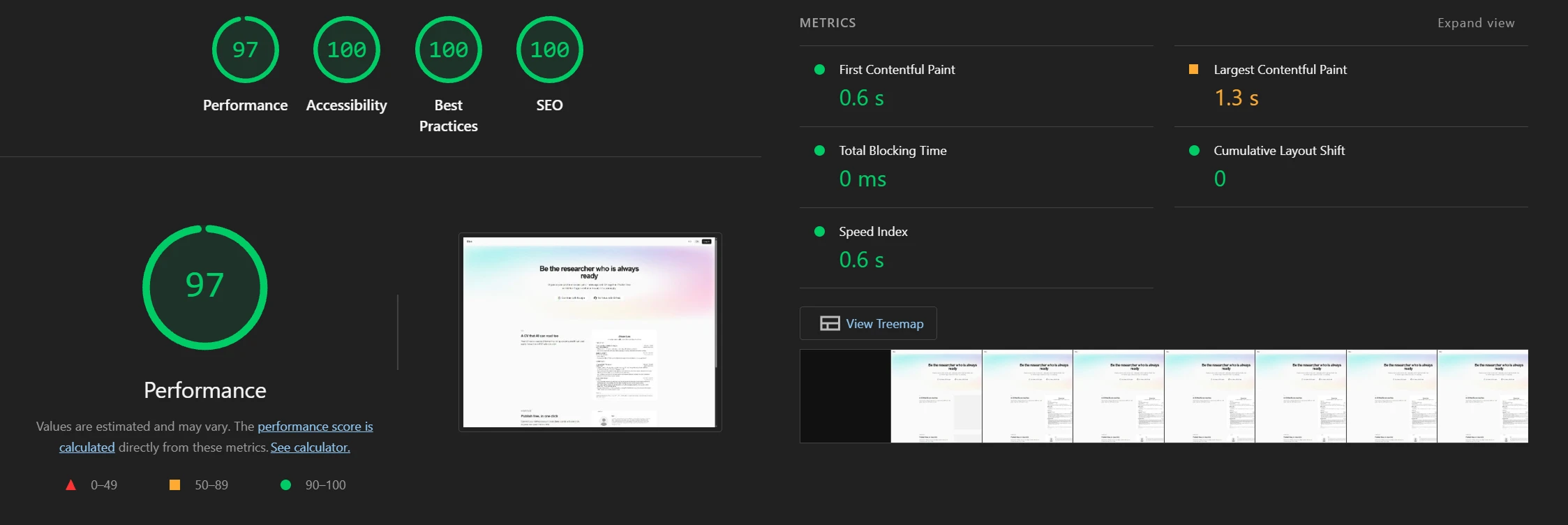
Task: Open the 'See calculator.' link
Action: click(x=311, y=448)
